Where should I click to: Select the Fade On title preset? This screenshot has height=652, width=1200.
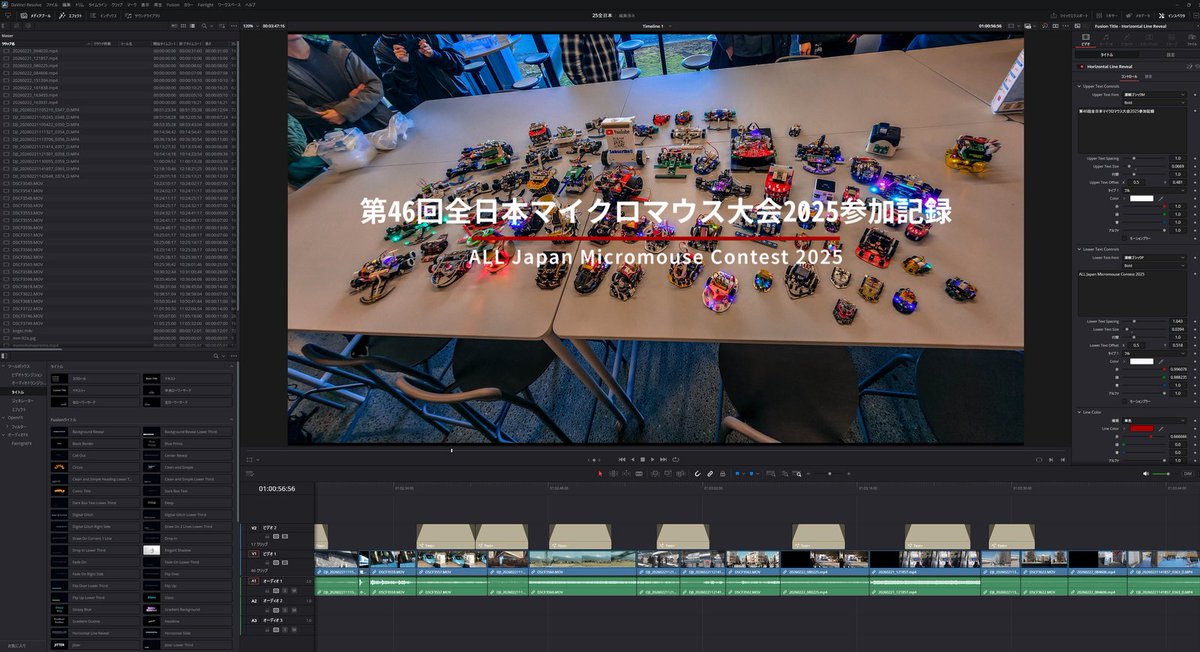(x=93, y=561)
